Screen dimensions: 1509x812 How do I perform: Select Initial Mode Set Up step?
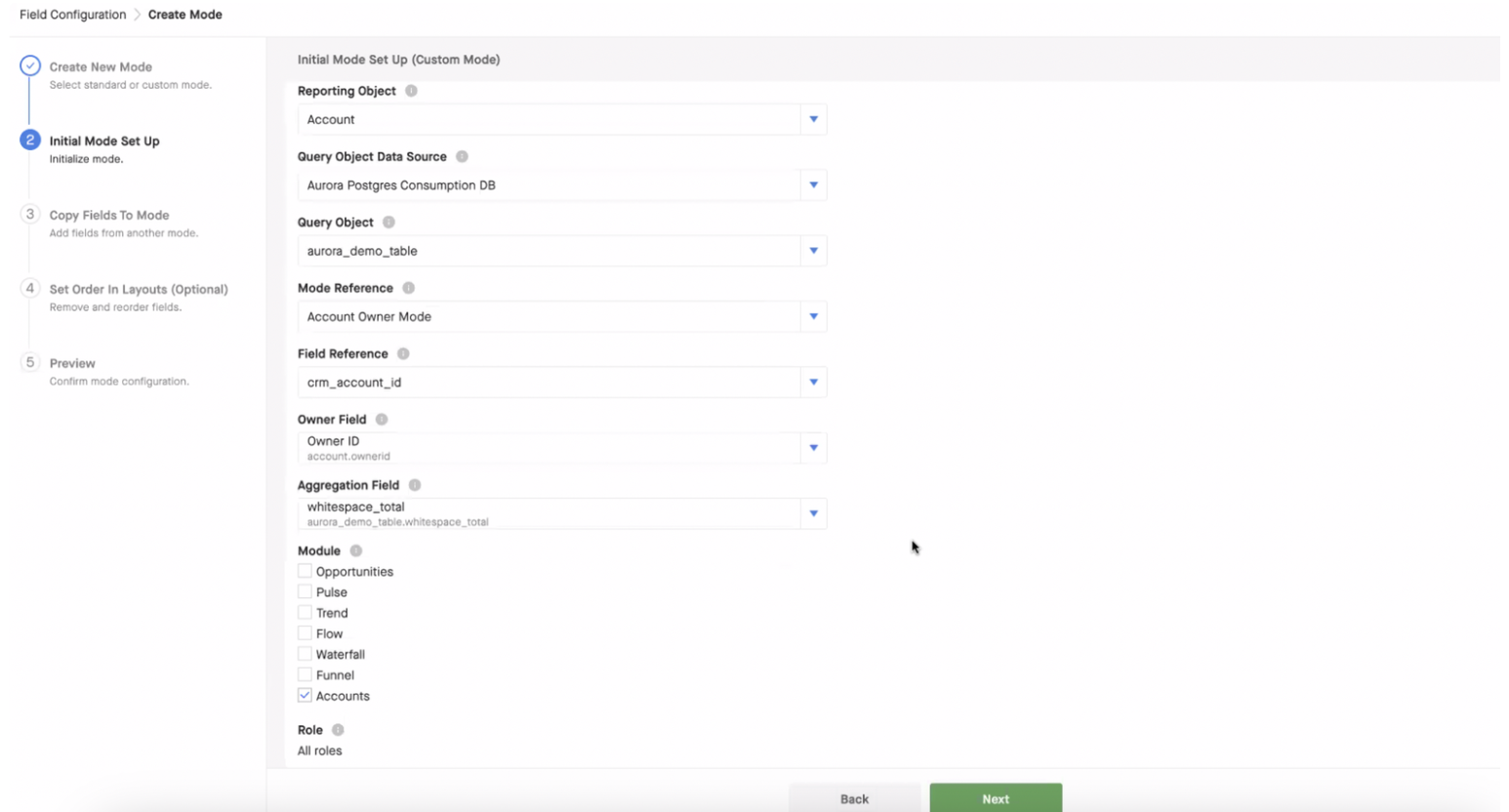pyautogui.click(x=104, y=142)
